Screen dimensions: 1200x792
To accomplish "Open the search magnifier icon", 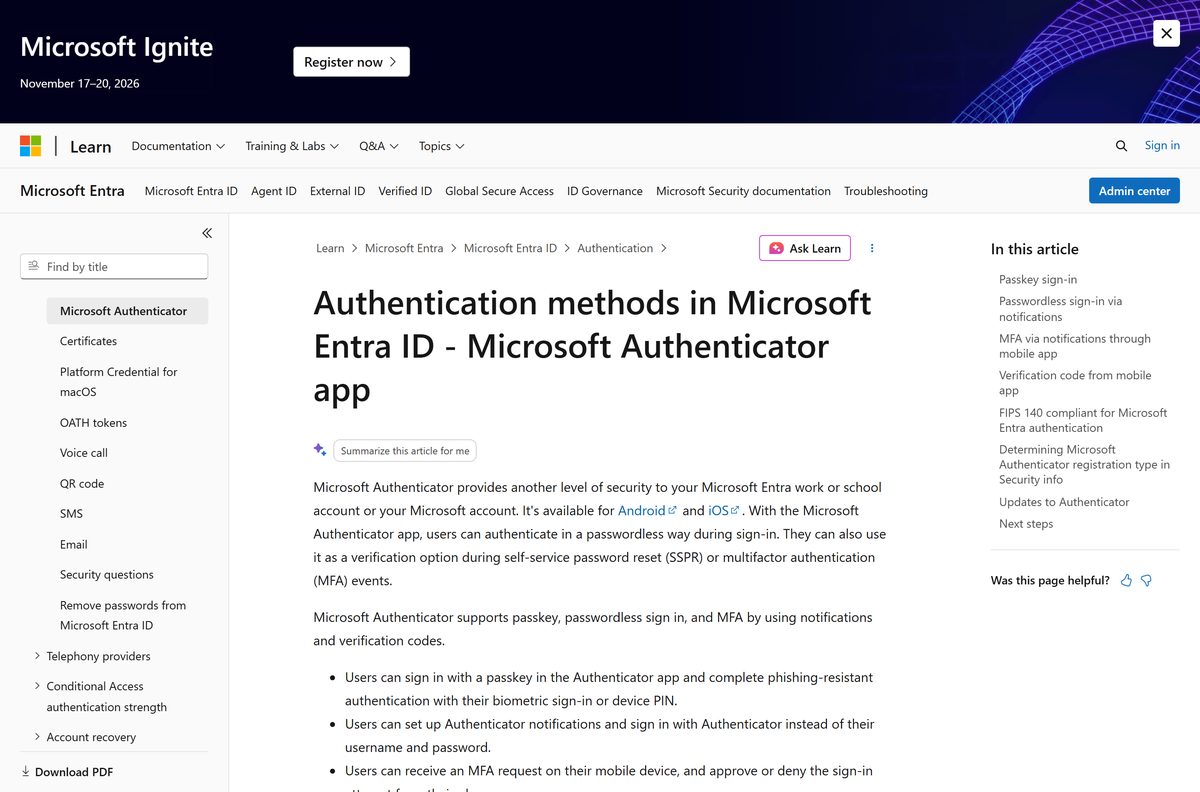I will [1121, 146].
